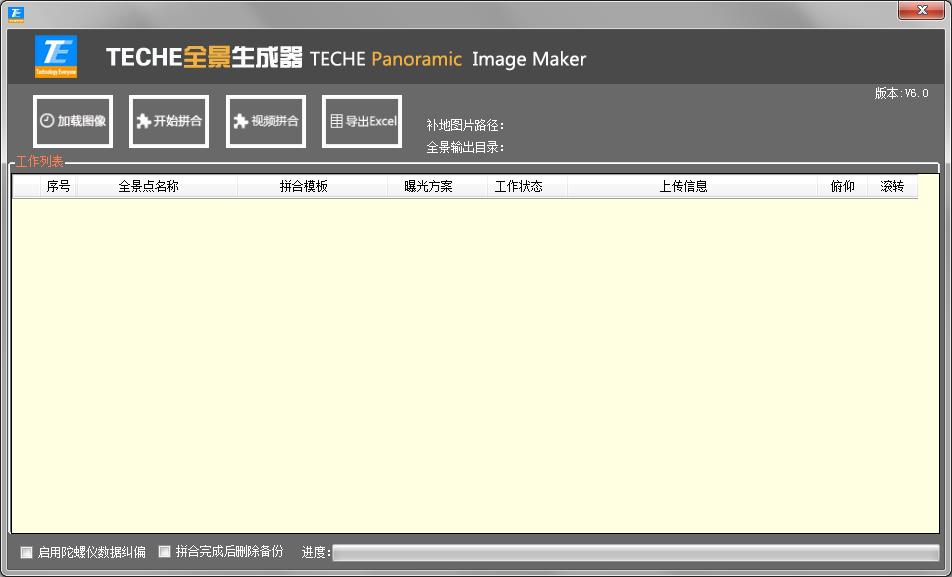Click the 俯仰 column header
952x577 pixels.
pyautogui.click(x=842, y=185)
